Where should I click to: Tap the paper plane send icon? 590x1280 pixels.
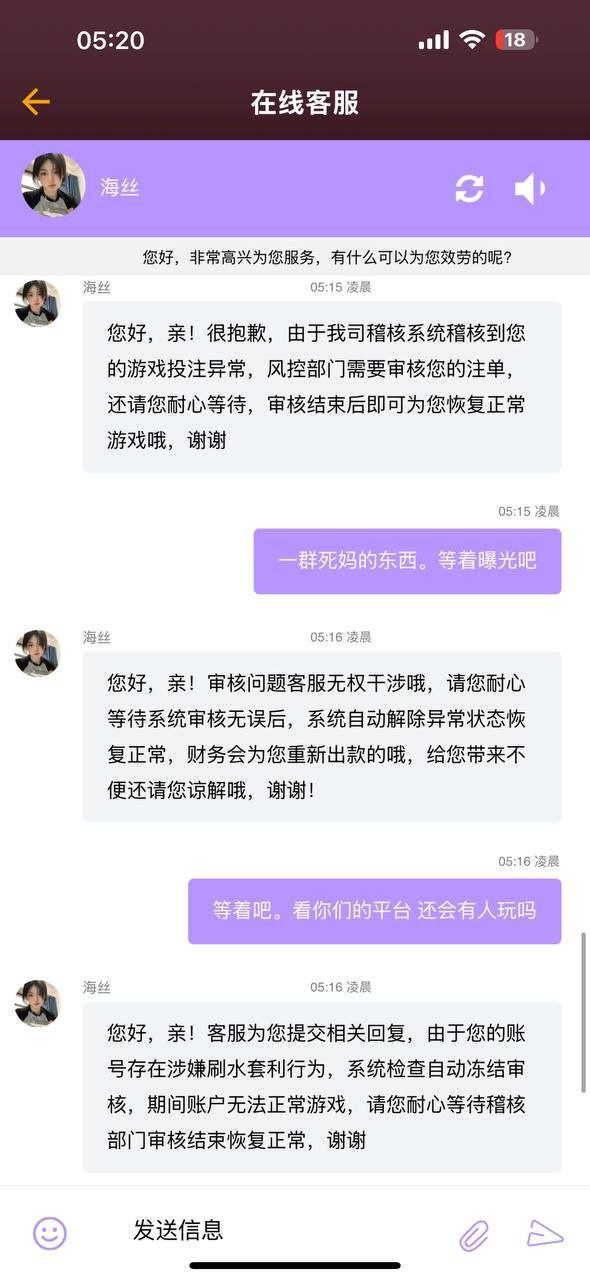546,1233
